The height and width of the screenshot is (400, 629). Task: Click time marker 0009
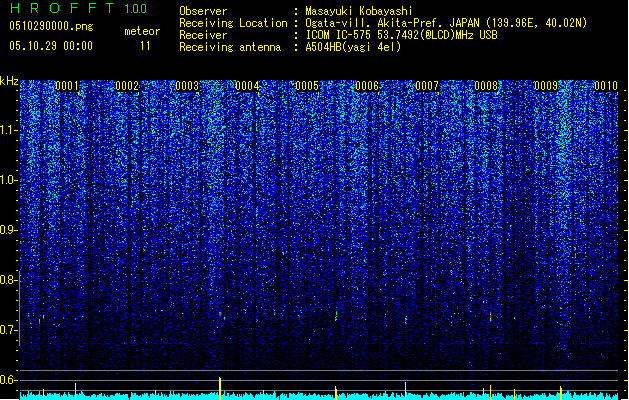click(546, 86)
